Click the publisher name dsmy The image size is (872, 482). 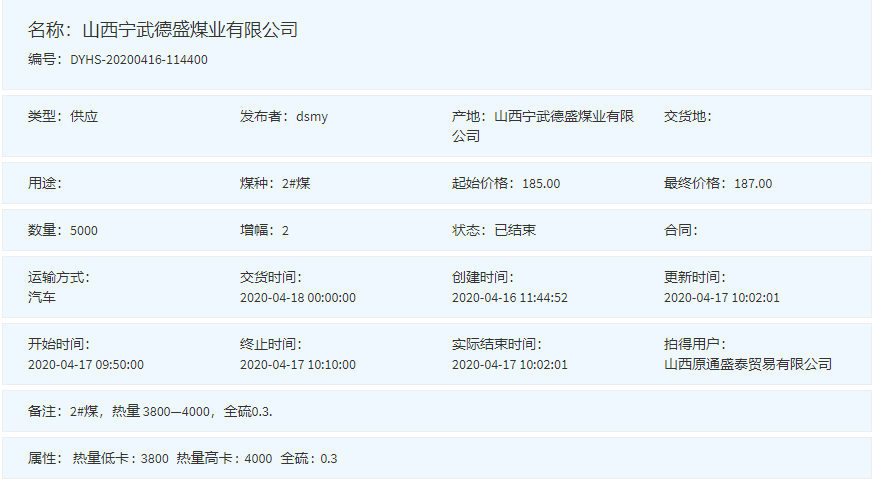[x=311, y=117]
